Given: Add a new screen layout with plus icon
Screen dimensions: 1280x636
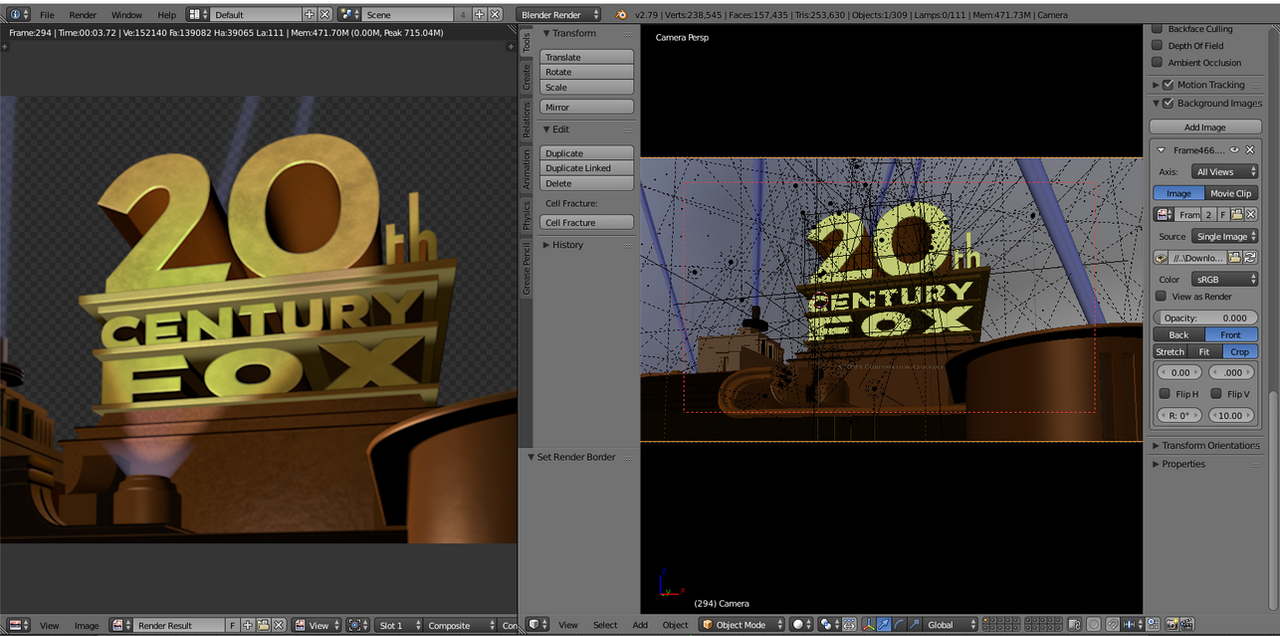Looking at the screenshot, I should click(x=309, y=15).
